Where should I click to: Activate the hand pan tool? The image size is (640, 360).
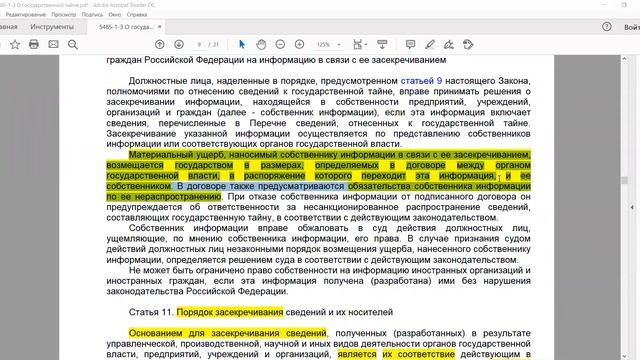tap(261, 44)
